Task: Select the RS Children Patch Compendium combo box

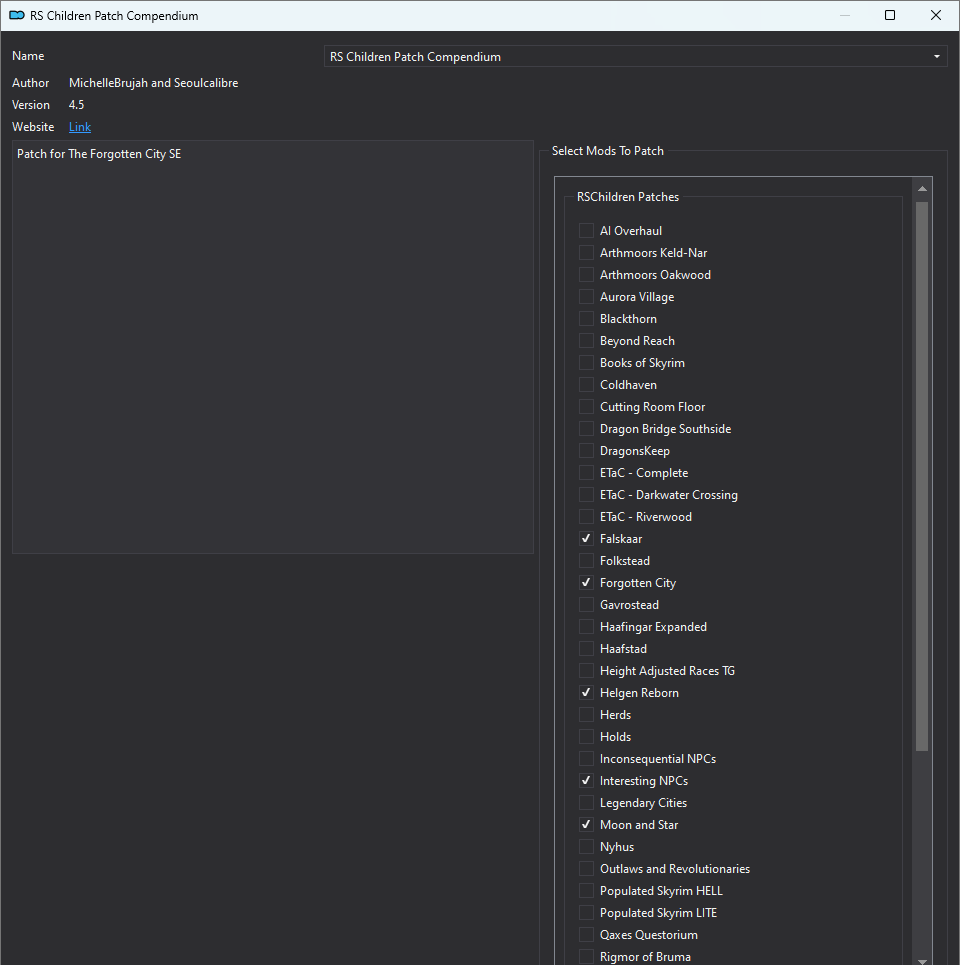Action: click(635, 57)
